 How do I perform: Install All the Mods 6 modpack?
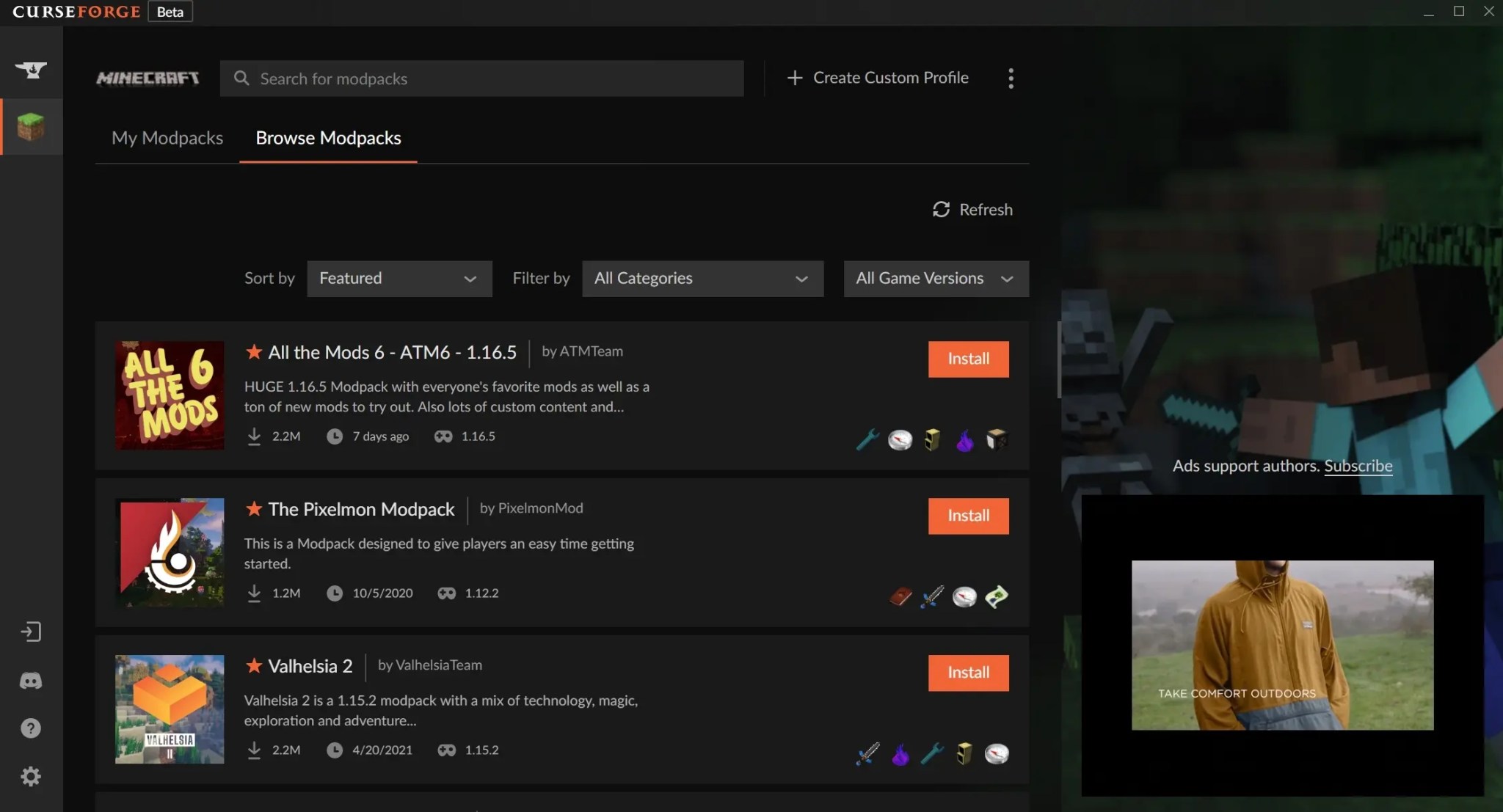pyautogui.click(x=967, y=359)
